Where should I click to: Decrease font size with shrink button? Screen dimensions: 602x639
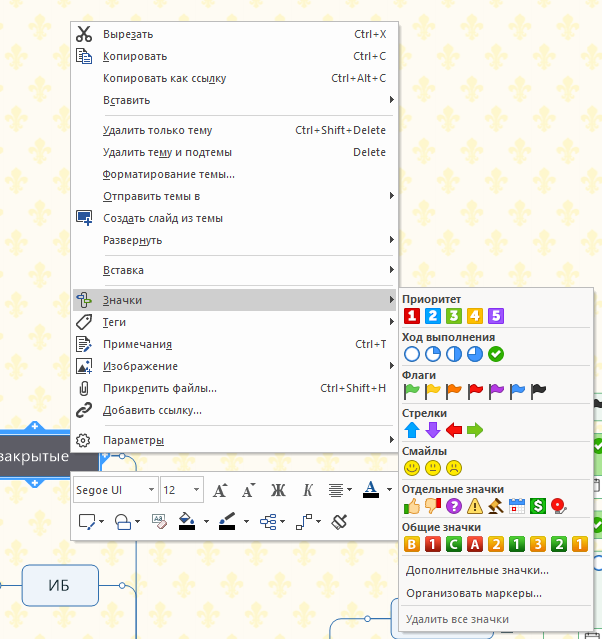tap(249, 490)
